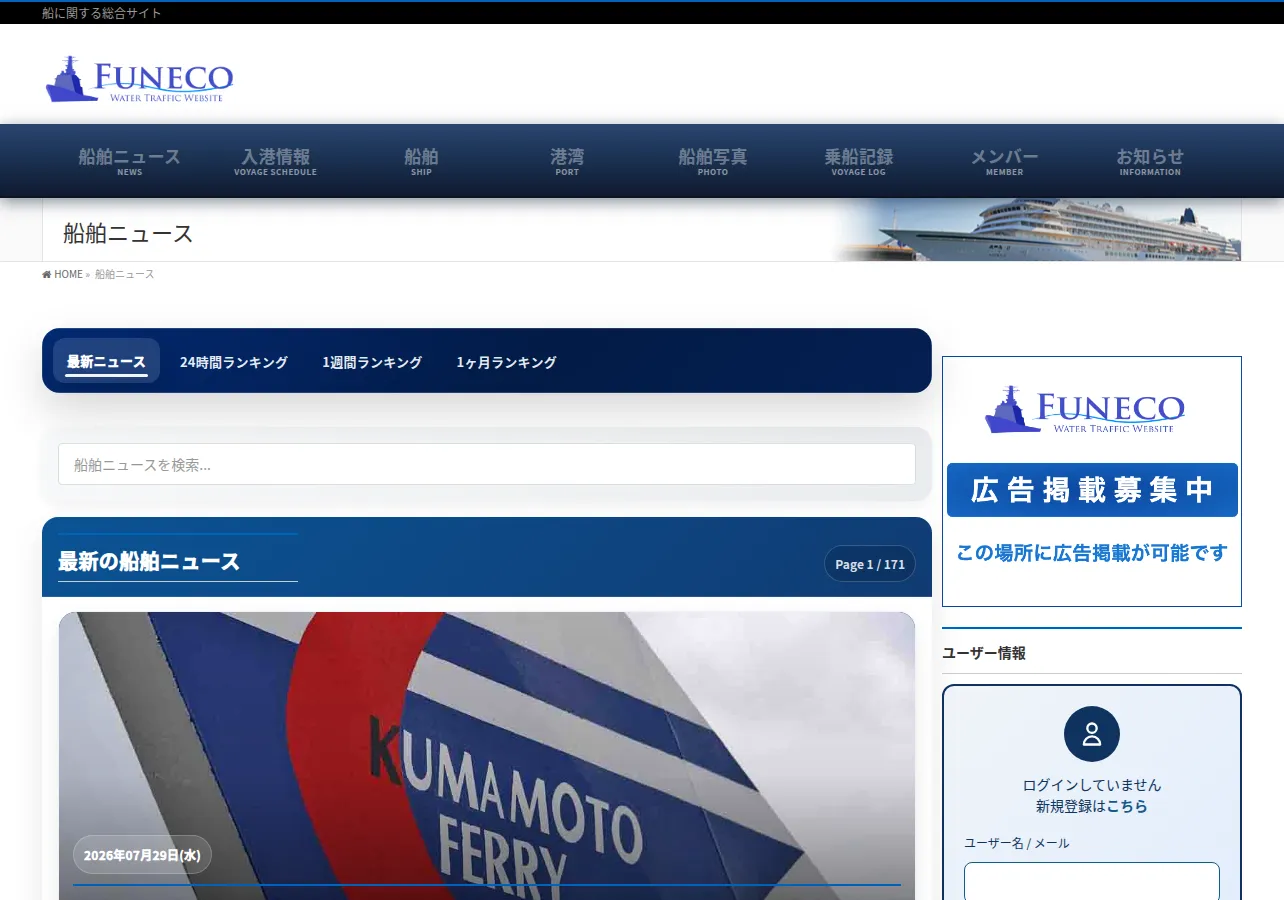Viewport: 1284px width, 900px height.
Task: Open the お知らせ information menu item
Action: click(1150, 161)
